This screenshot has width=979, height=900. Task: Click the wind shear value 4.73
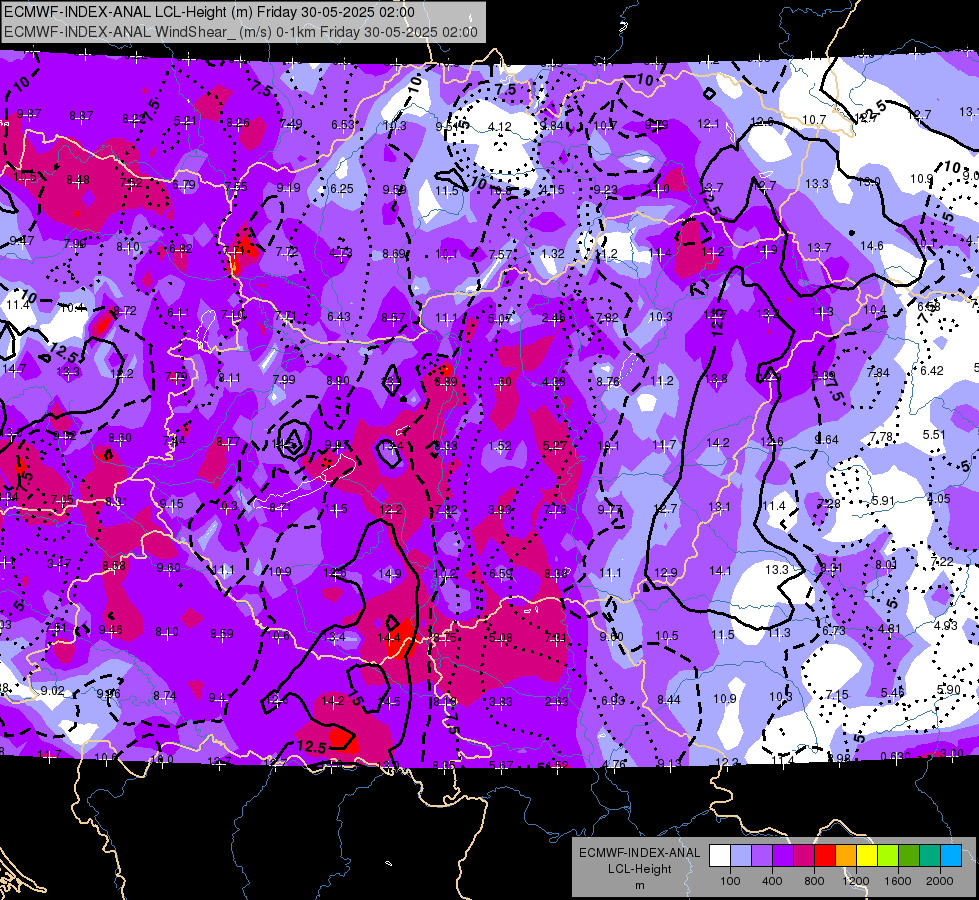[341, 253]
